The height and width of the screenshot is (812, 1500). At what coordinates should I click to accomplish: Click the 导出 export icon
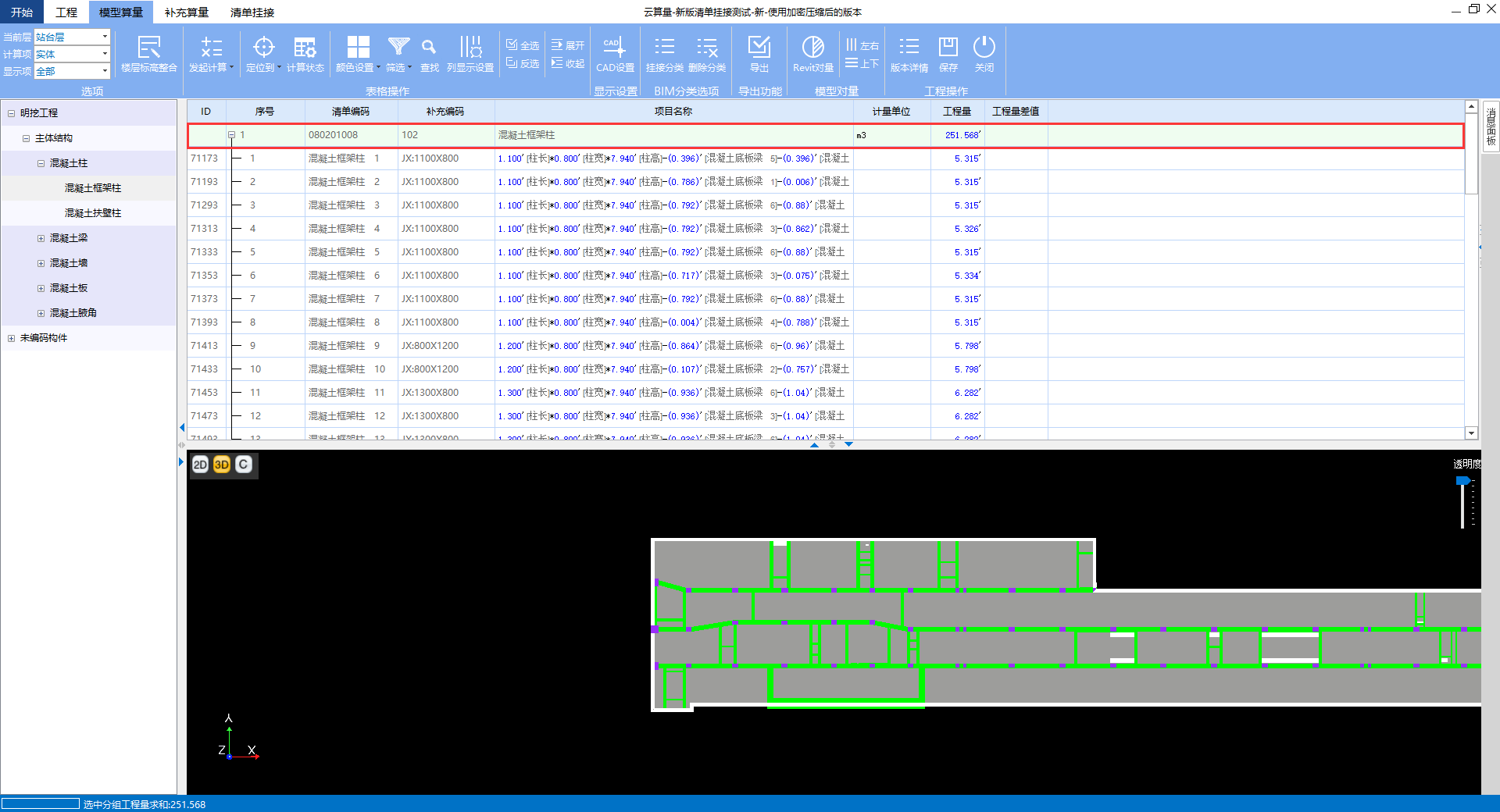(759, 53)
